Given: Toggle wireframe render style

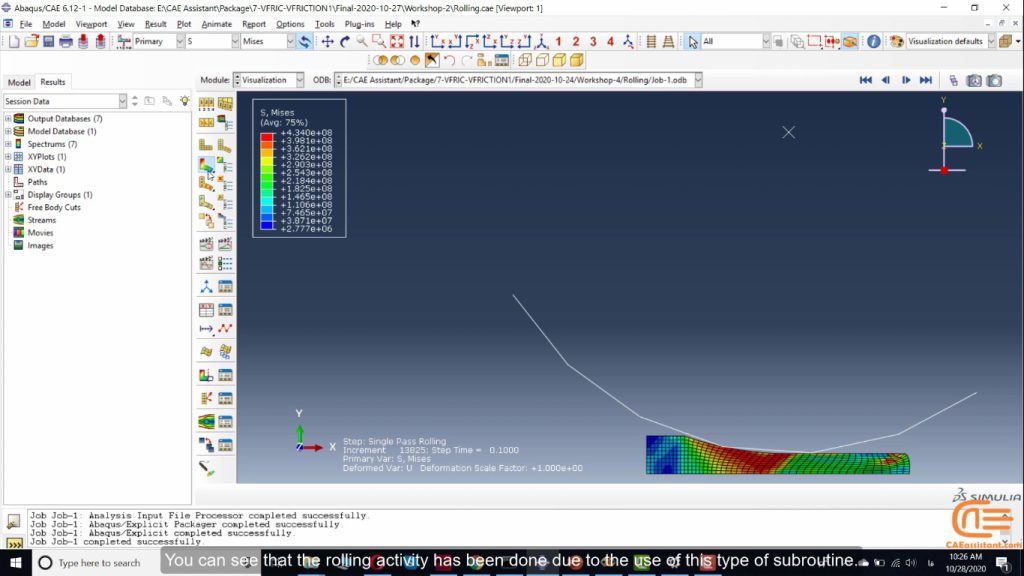Looking at the screenshot, I should pos(525,59).
